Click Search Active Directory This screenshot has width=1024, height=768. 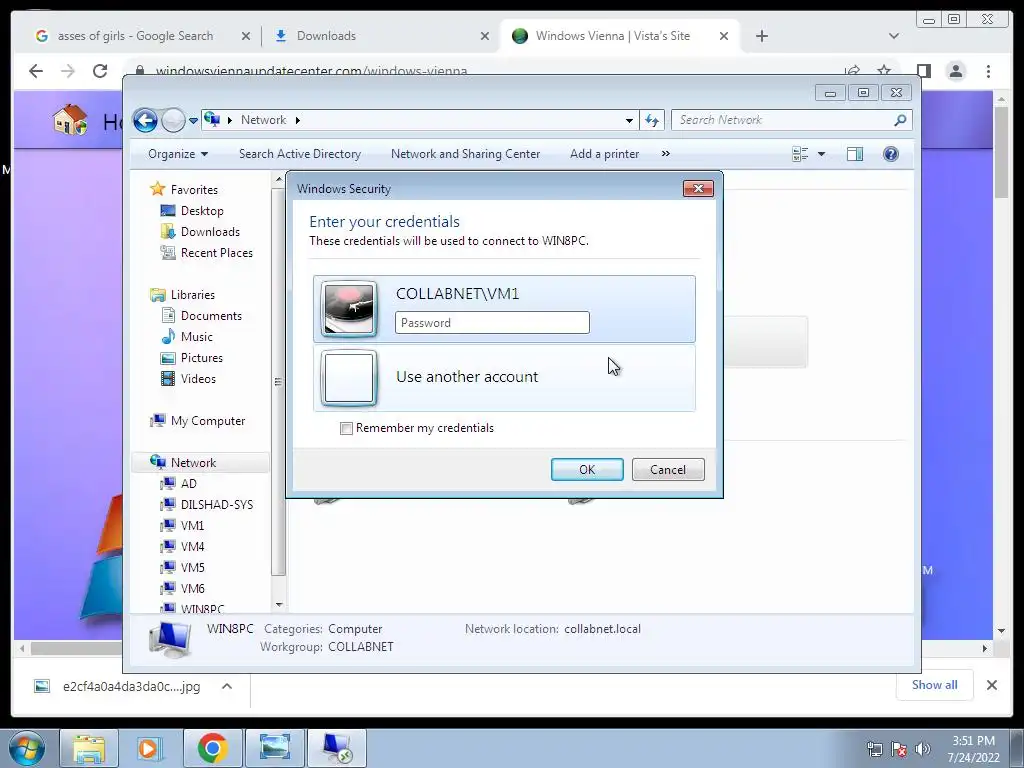[x=300, y=154]
